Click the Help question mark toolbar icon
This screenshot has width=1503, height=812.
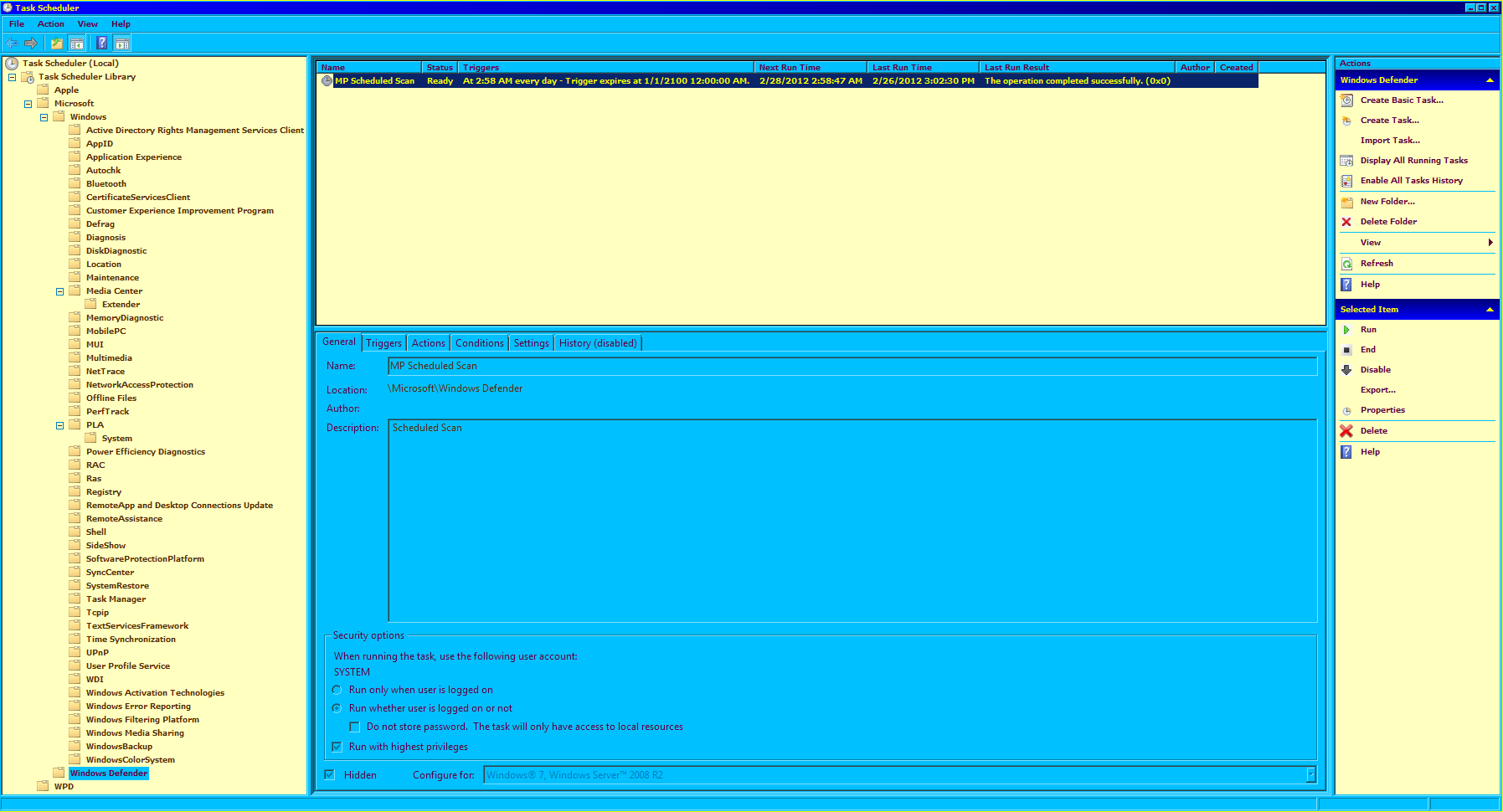point(102,44)
